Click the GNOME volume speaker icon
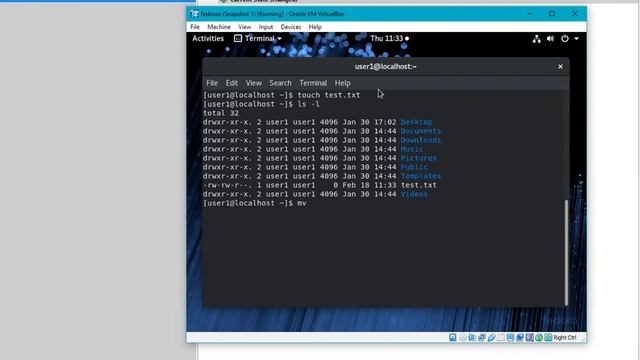Image resolution: width=640 pixels, height=360 pixels. (550, 39)
